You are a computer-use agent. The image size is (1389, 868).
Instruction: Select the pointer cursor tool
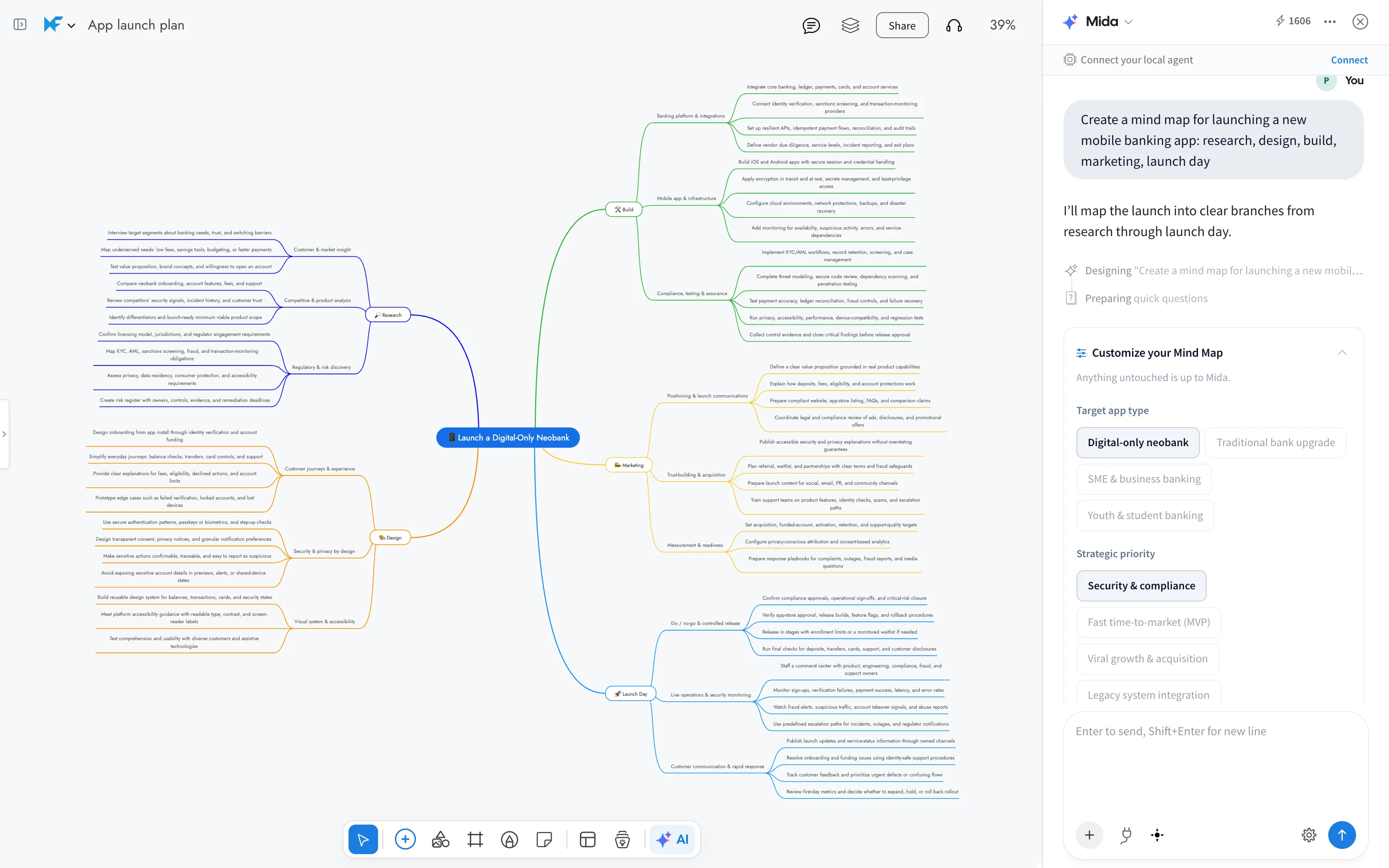tap(363, 839)
